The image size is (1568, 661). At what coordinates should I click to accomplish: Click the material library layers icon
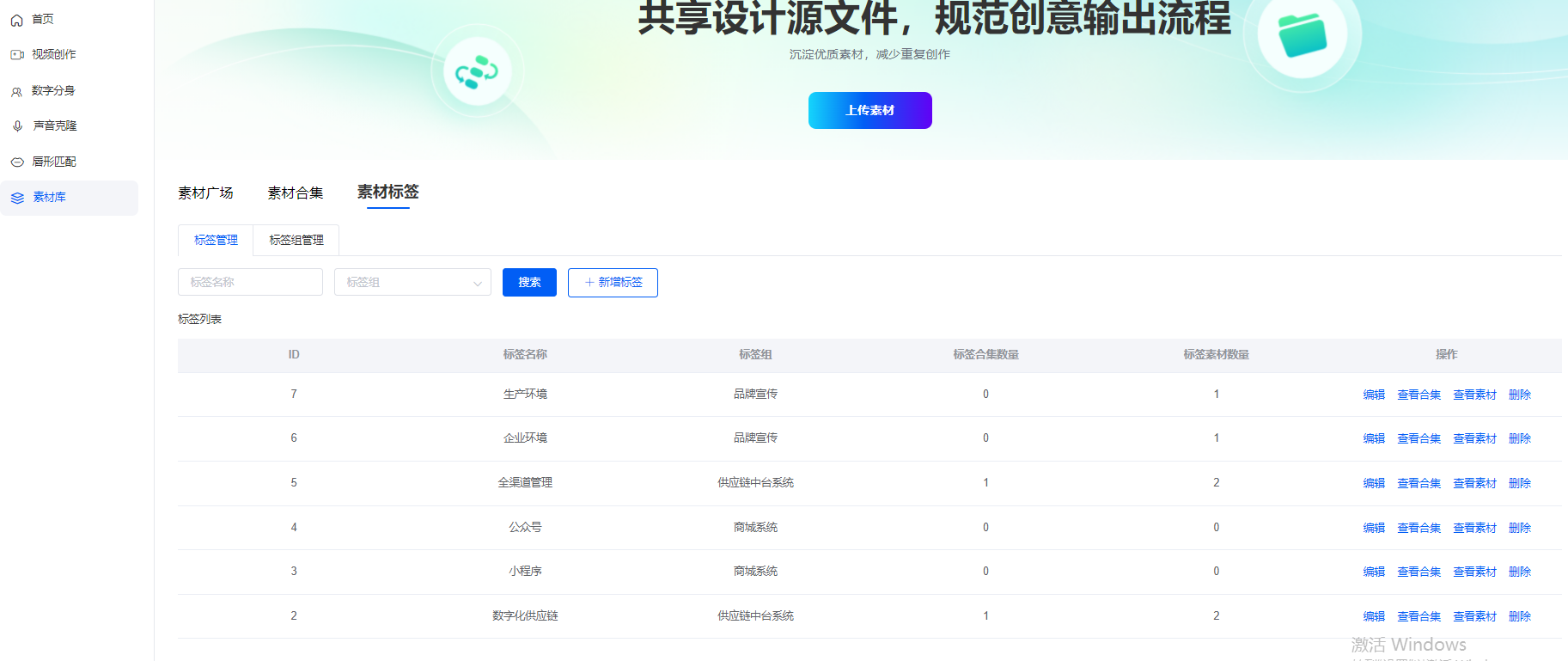pyautogui.click(x=17, y=198)
